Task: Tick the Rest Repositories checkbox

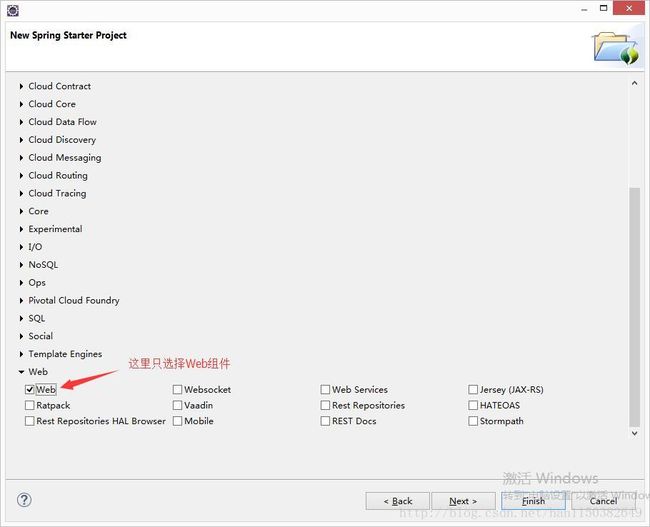Action: coord(325,405)
